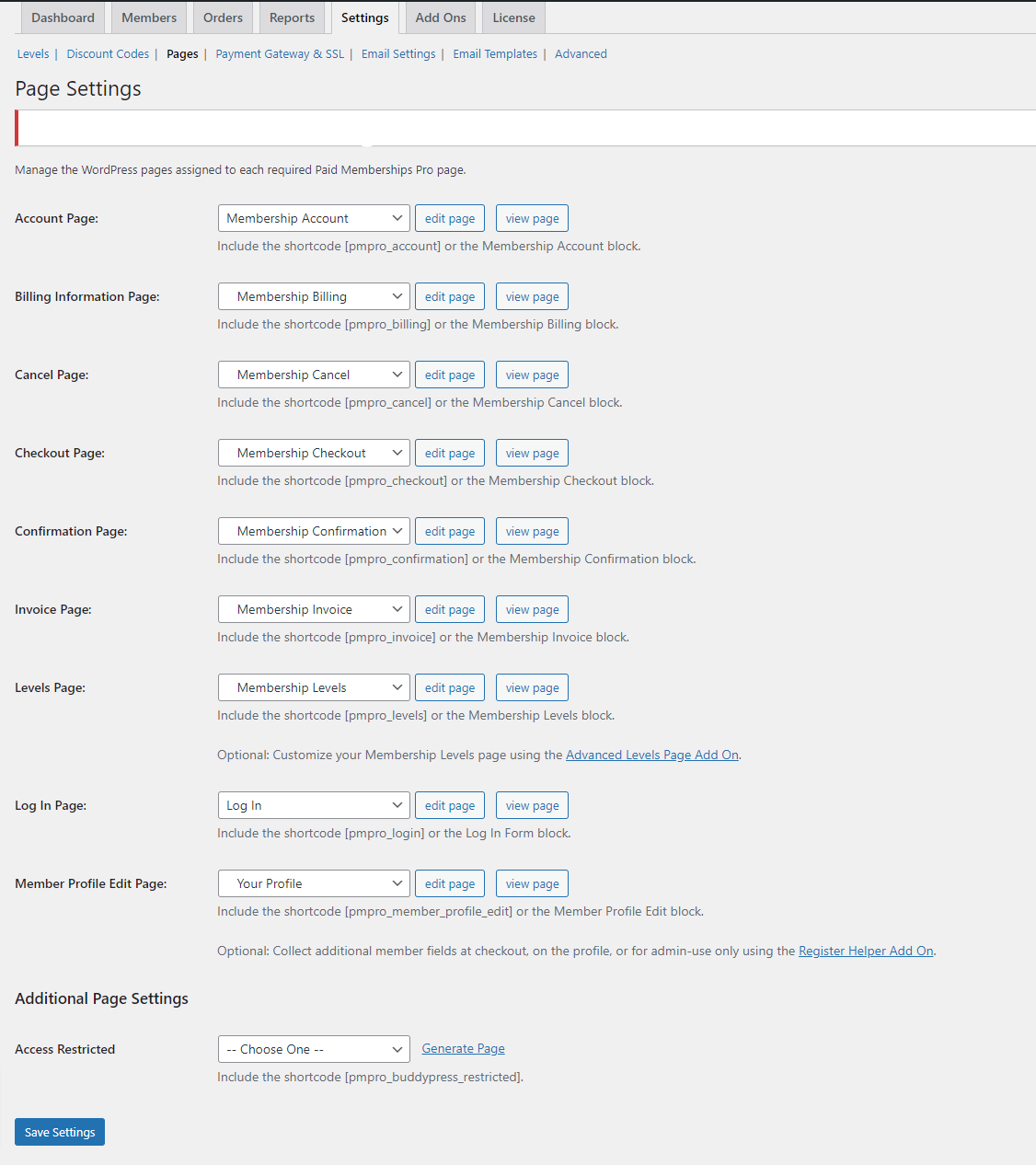Click the Manage the WordPress pages description

pyautogui.click(x=240, y=169)
